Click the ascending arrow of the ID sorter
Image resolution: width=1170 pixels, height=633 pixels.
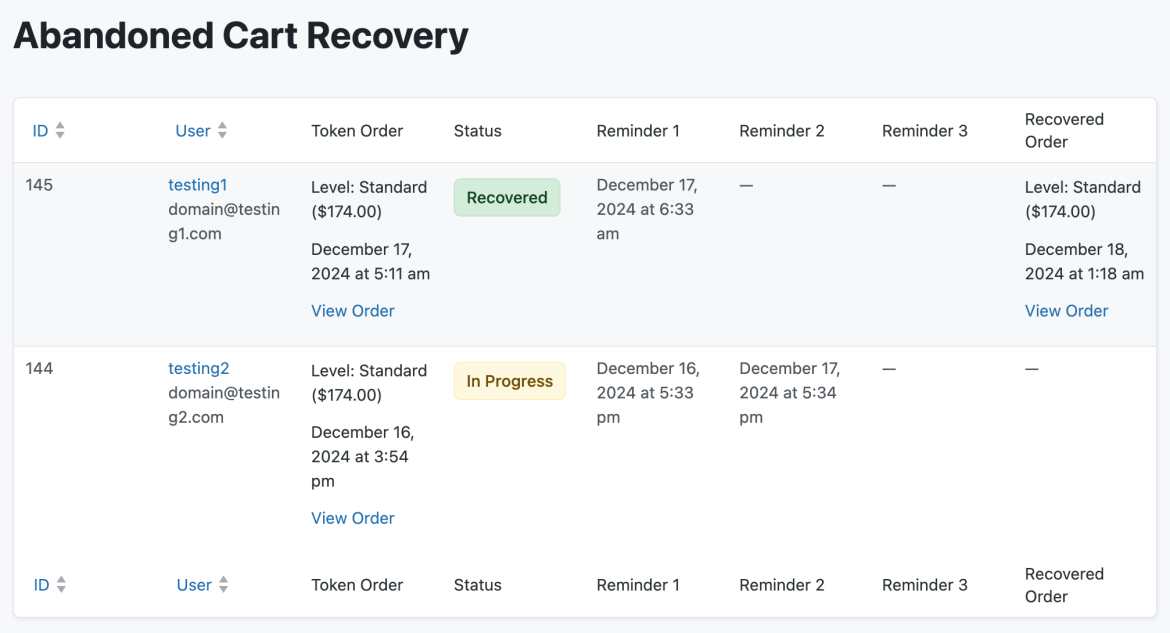[x=58, y=125]
